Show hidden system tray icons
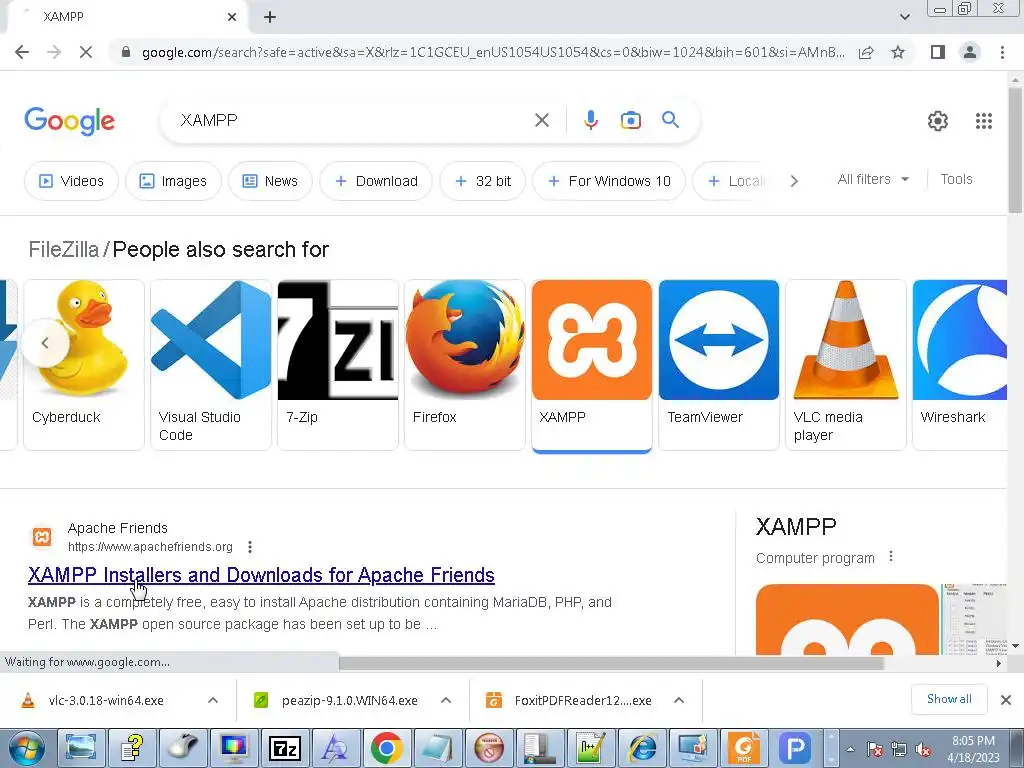 (x=850, y=750)
